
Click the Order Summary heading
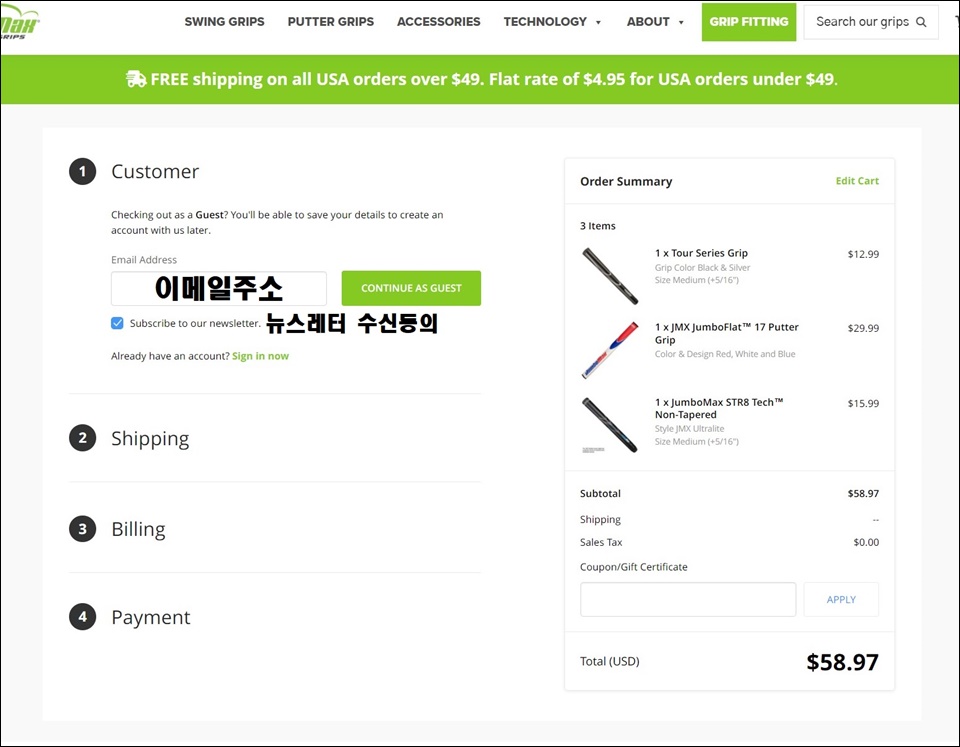(626, 181)
